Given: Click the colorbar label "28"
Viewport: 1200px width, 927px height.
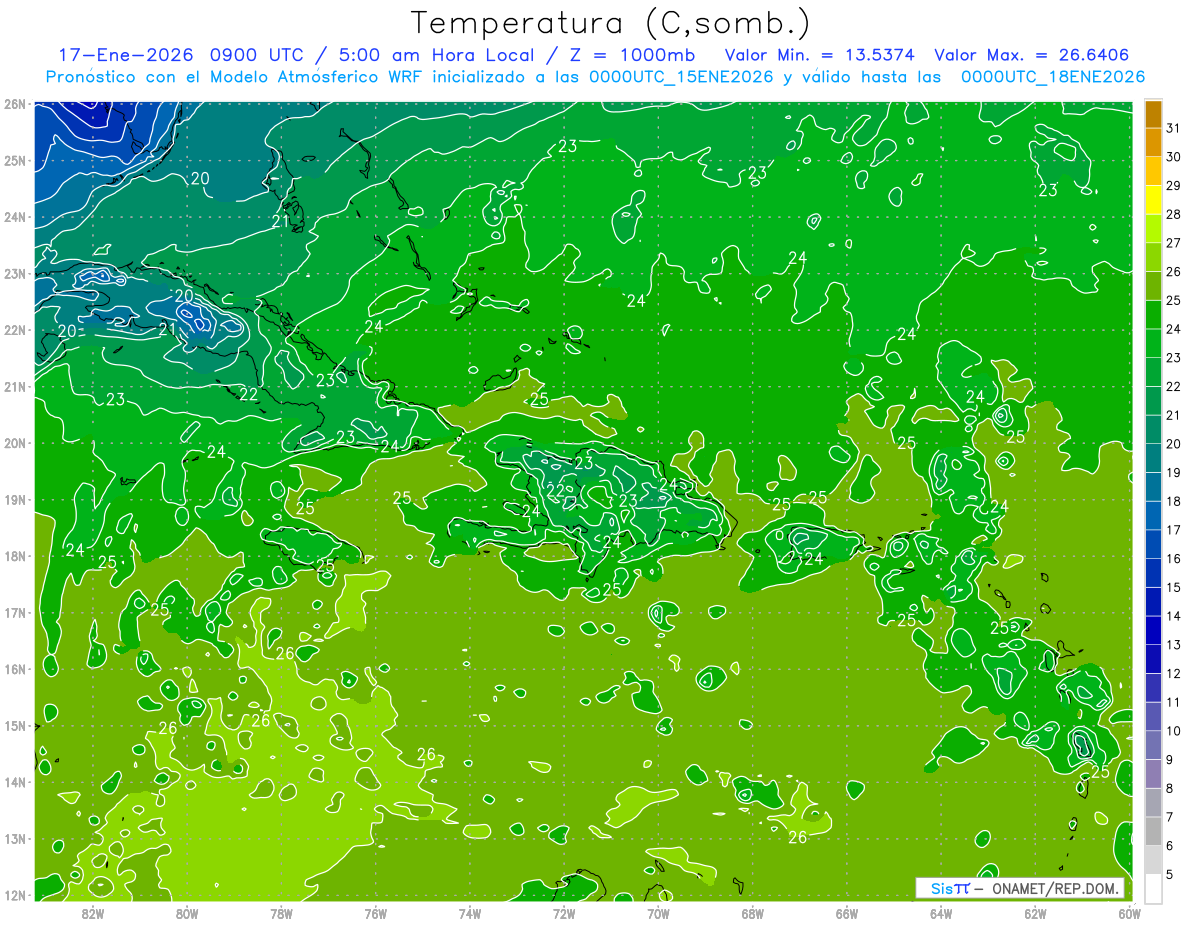Looking at the screenshot, I should click(1173, 214).
